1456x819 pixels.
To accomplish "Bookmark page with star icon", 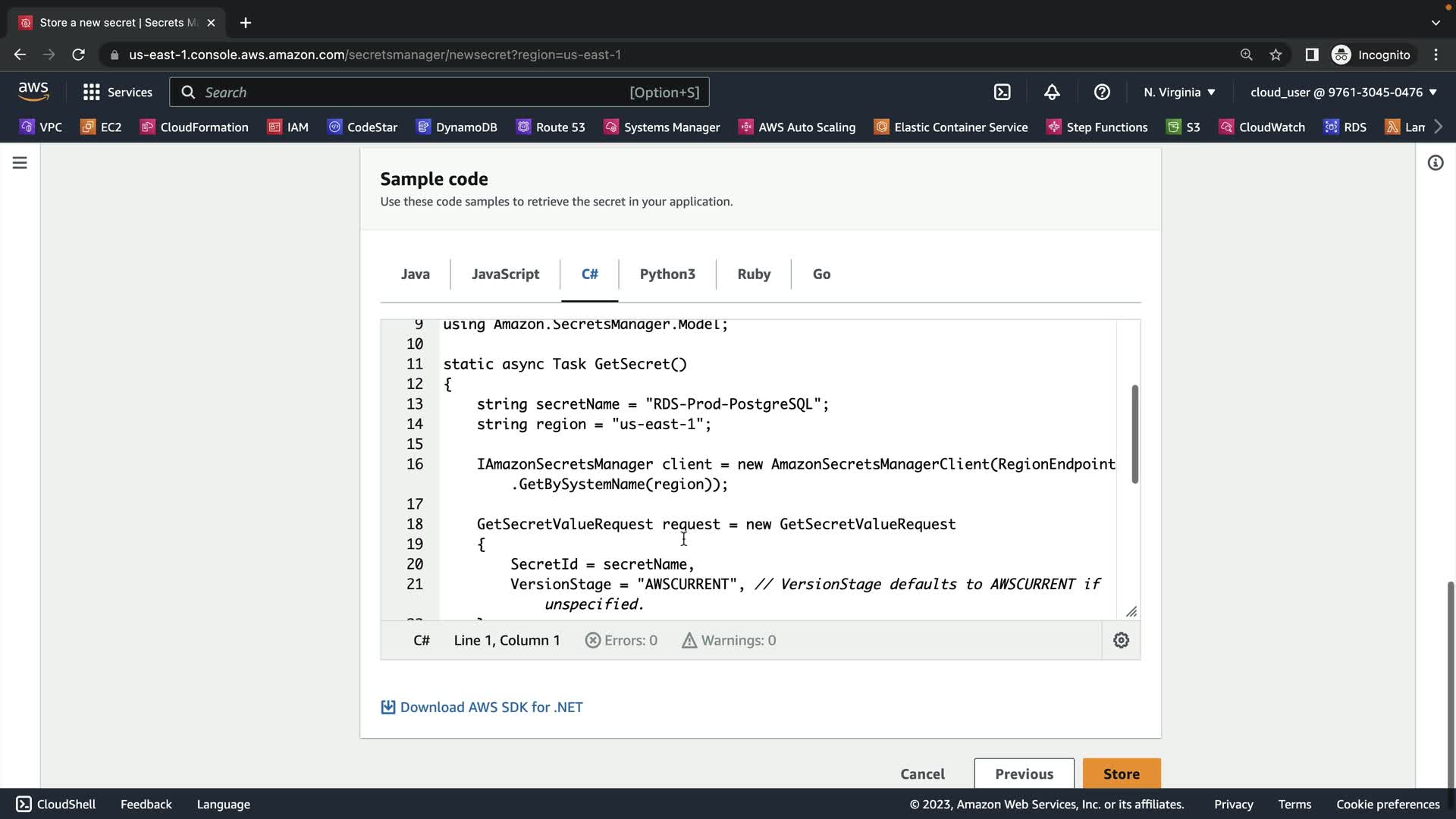I will click(1276, 55).
